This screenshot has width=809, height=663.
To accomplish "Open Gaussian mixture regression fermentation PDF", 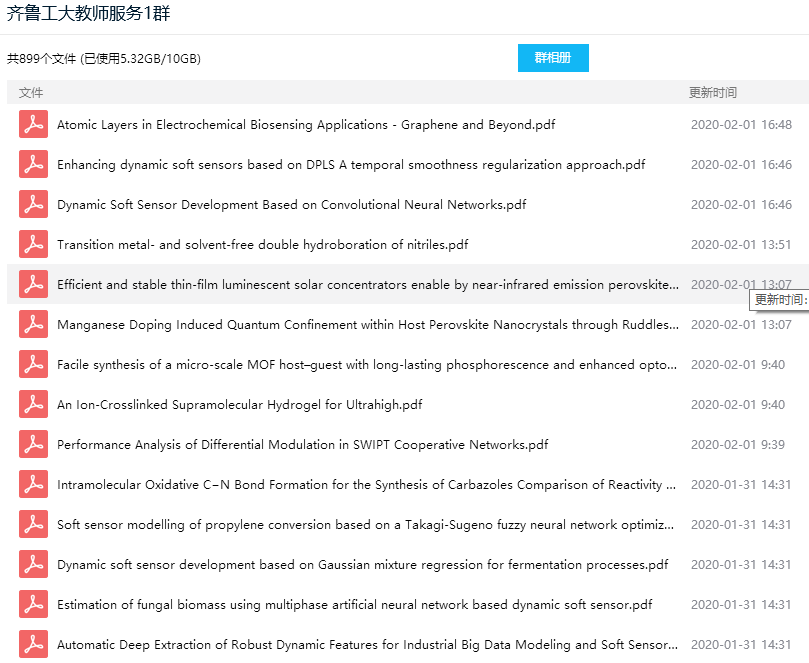I will [x=362, y=565].
